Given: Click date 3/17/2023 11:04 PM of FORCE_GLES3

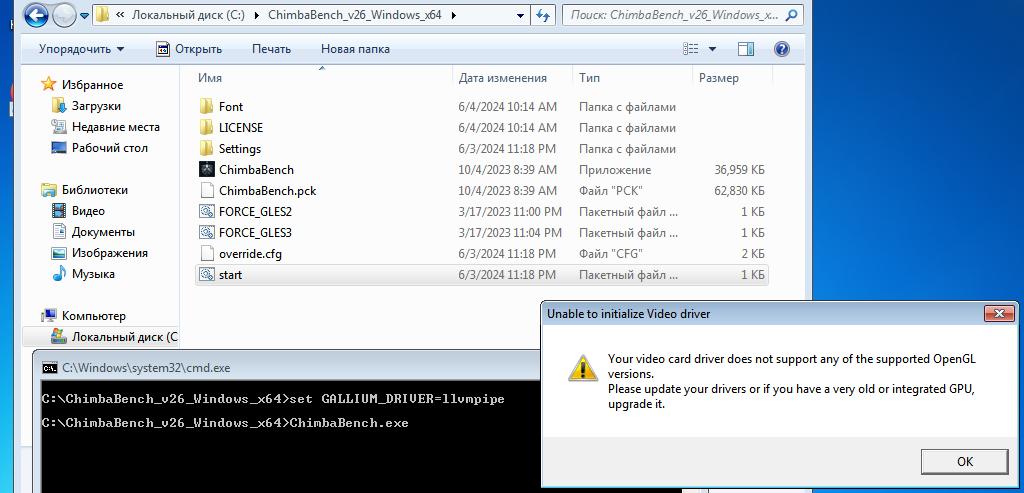Looking at the screenshot, I should point(509,232).
